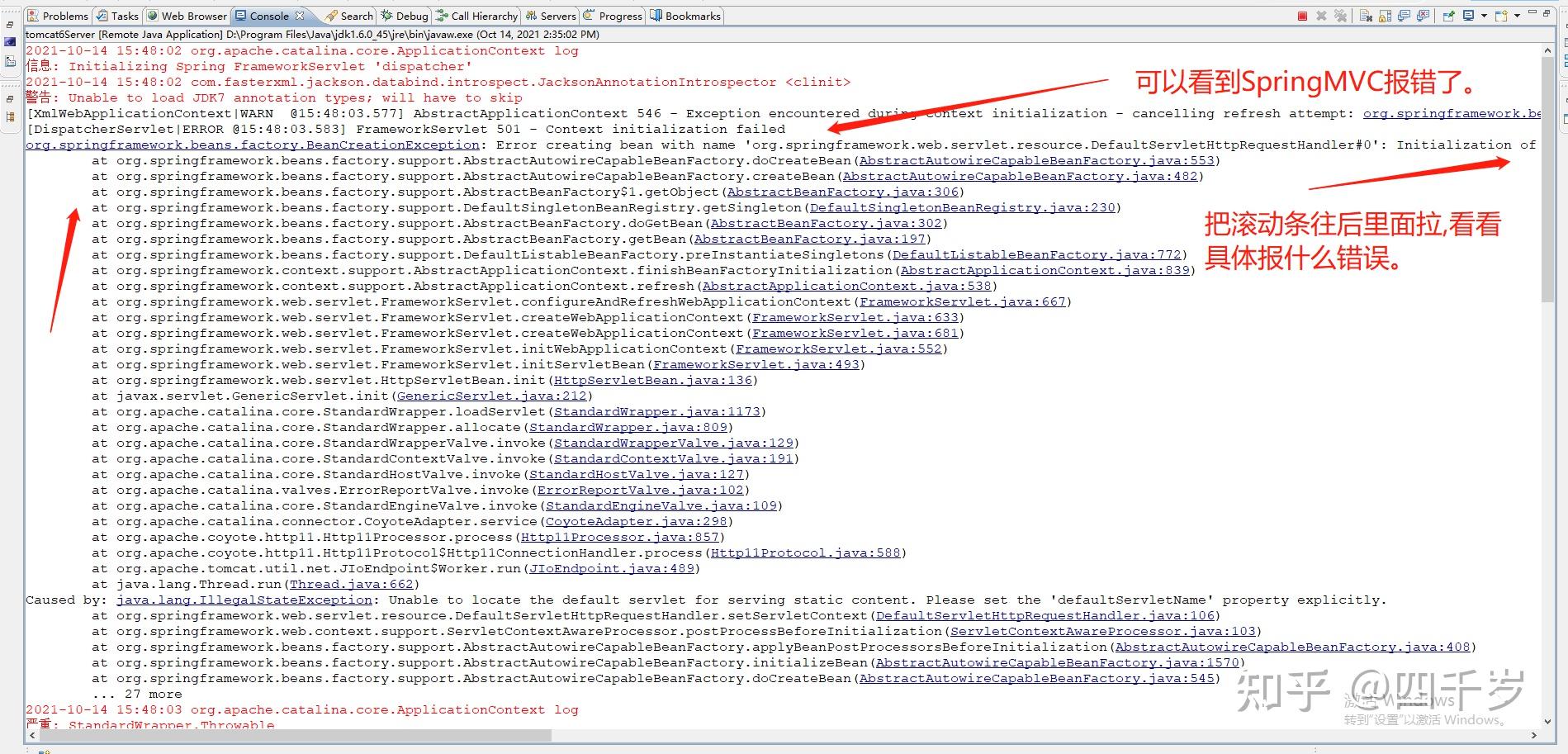
Task: Clear the console output
Action: point(1366,16)
